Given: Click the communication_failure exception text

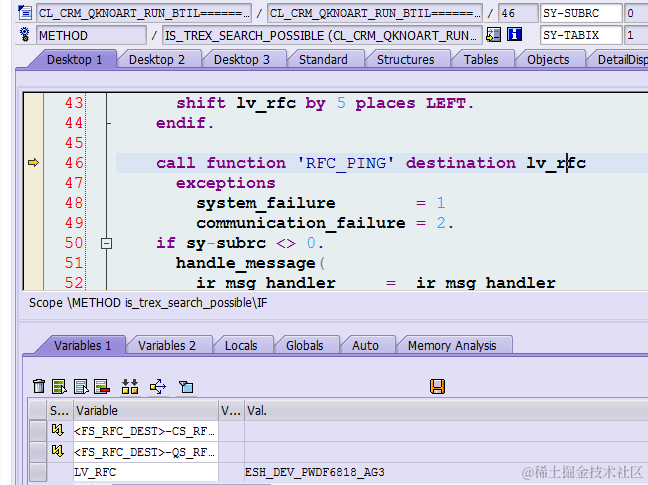Looking at the screenshot, I should pos(301,223).
